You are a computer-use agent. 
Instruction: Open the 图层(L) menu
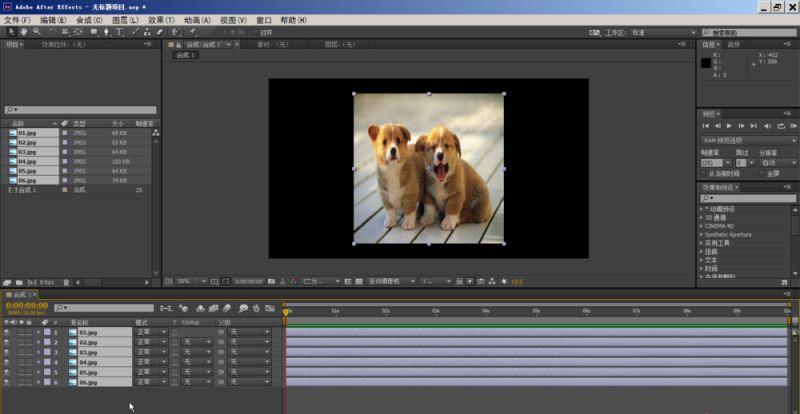coord(125,19)
